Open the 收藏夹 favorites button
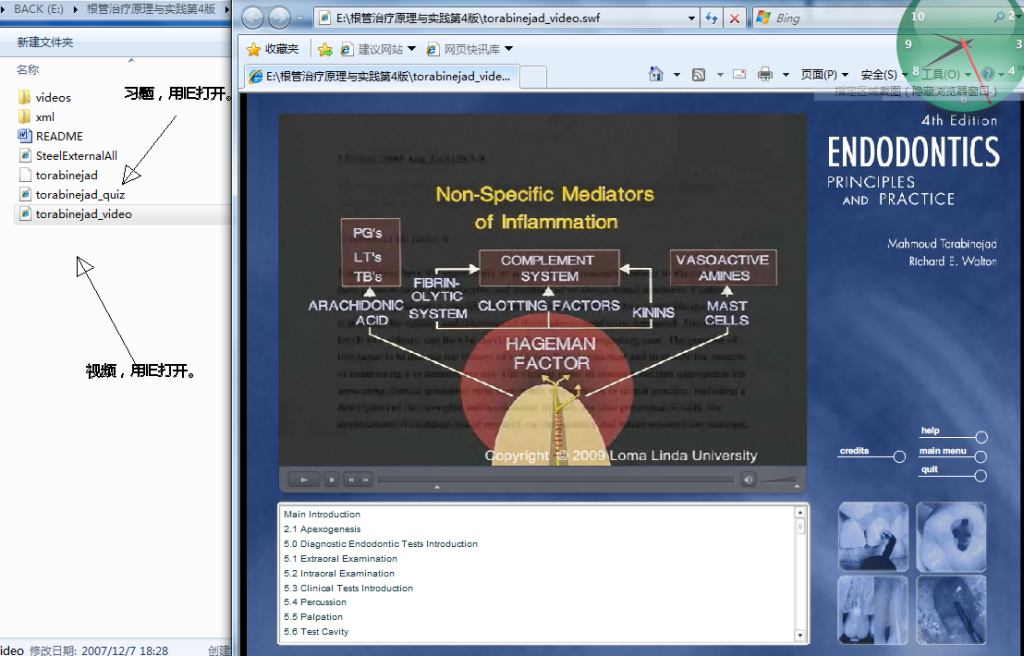 273,49
